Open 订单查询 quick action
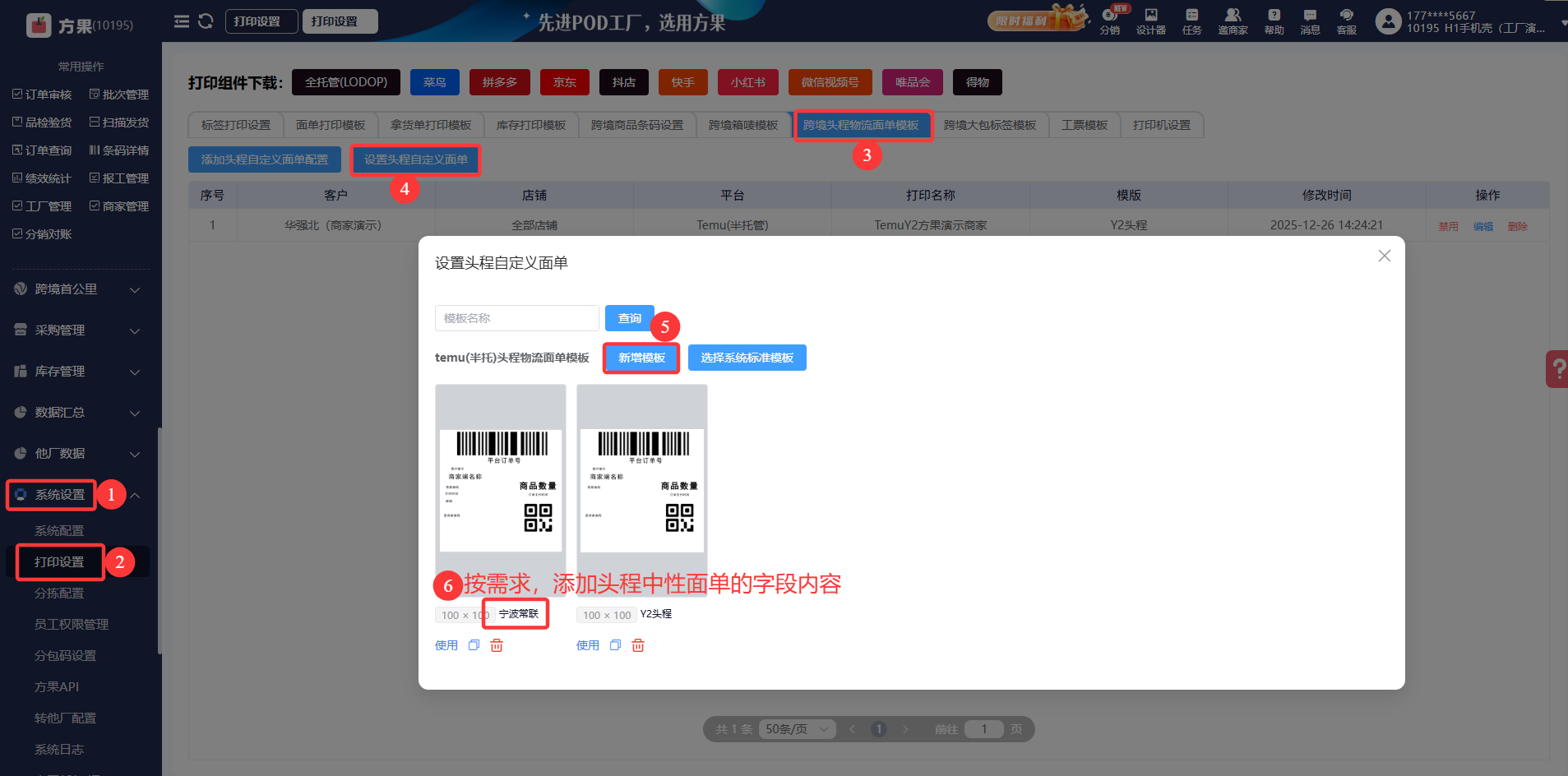The height and width of the screenshot is (776, 1568). (x=42, y=150)
